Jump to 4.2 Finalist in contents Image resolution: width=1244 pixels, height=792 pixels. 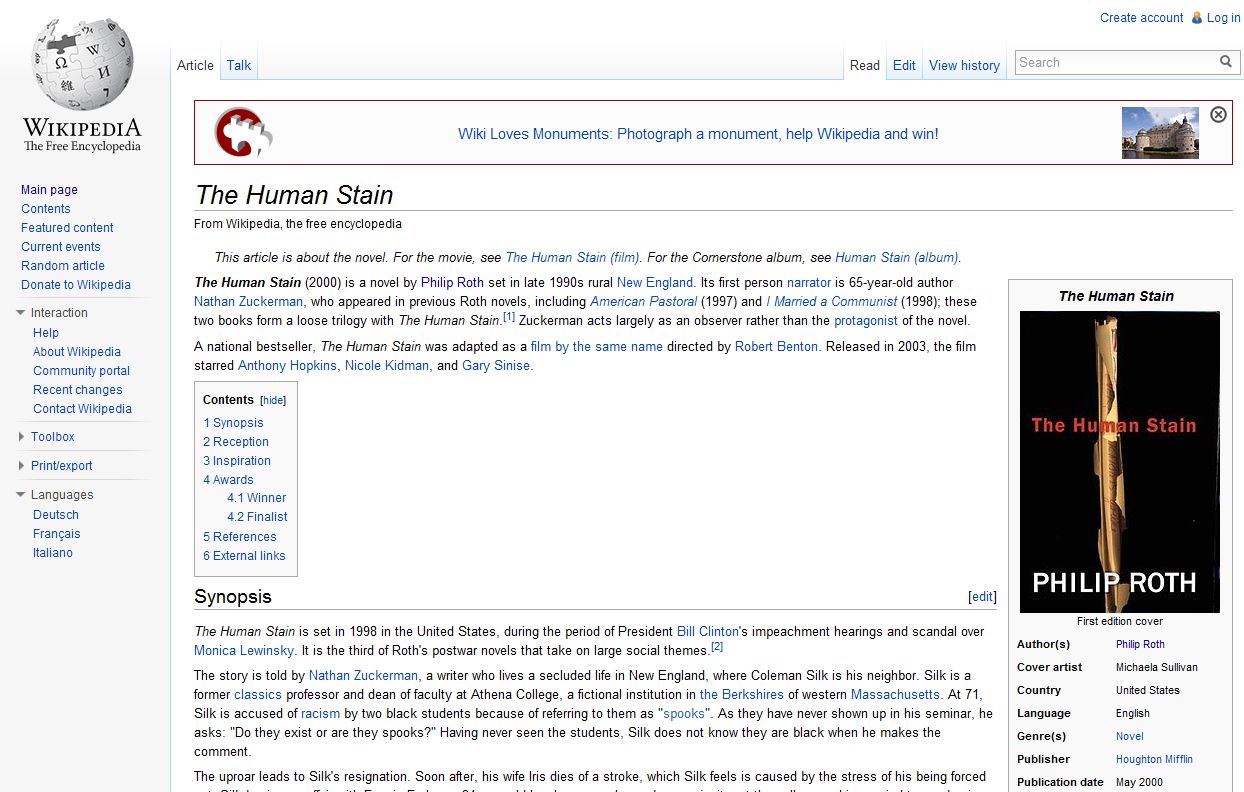257,517
